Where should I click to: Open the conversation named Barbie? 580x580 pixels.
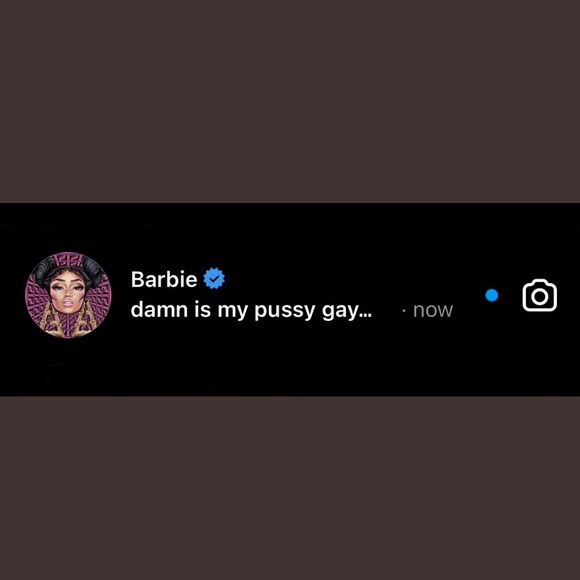(290, 295)
